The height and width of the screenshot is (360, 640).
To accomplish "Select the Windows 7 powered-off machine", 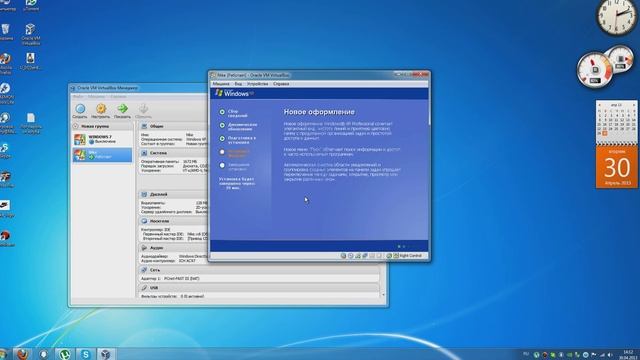I will tap(102, 139).
